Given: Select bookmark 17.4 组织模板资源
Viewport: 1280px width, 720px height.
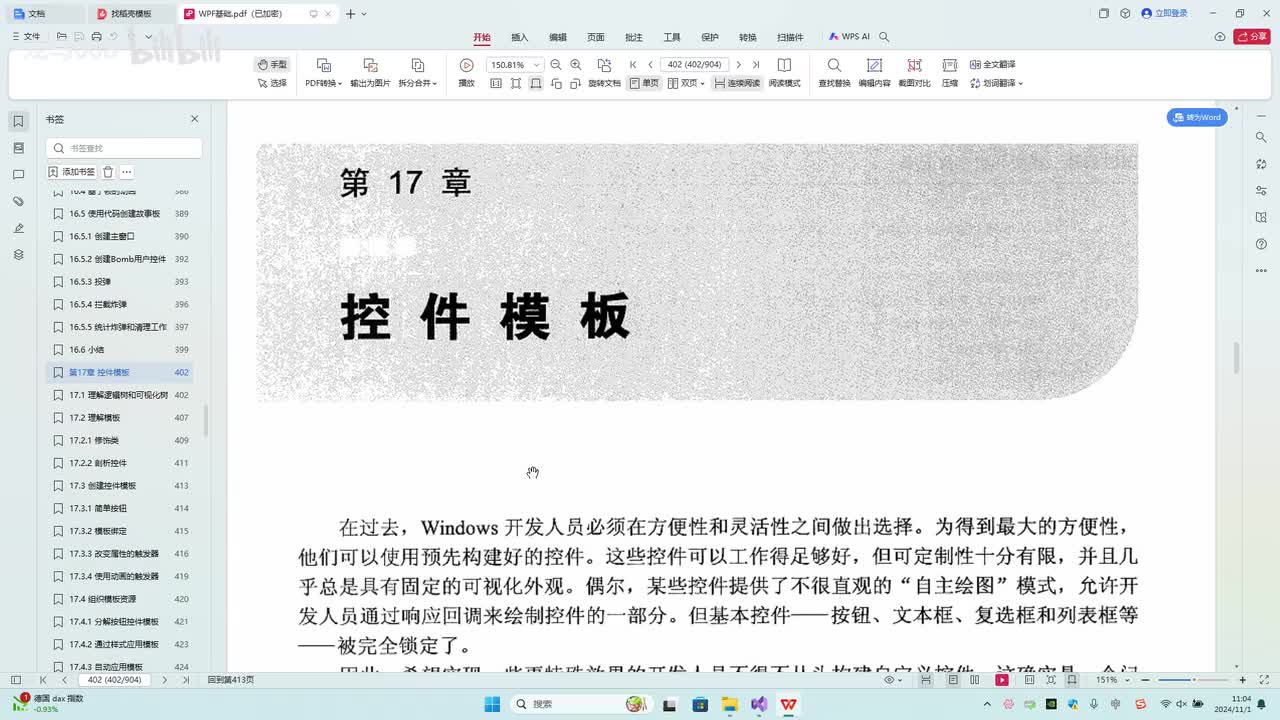Looking at the screenshot, I should pos(120,599).
